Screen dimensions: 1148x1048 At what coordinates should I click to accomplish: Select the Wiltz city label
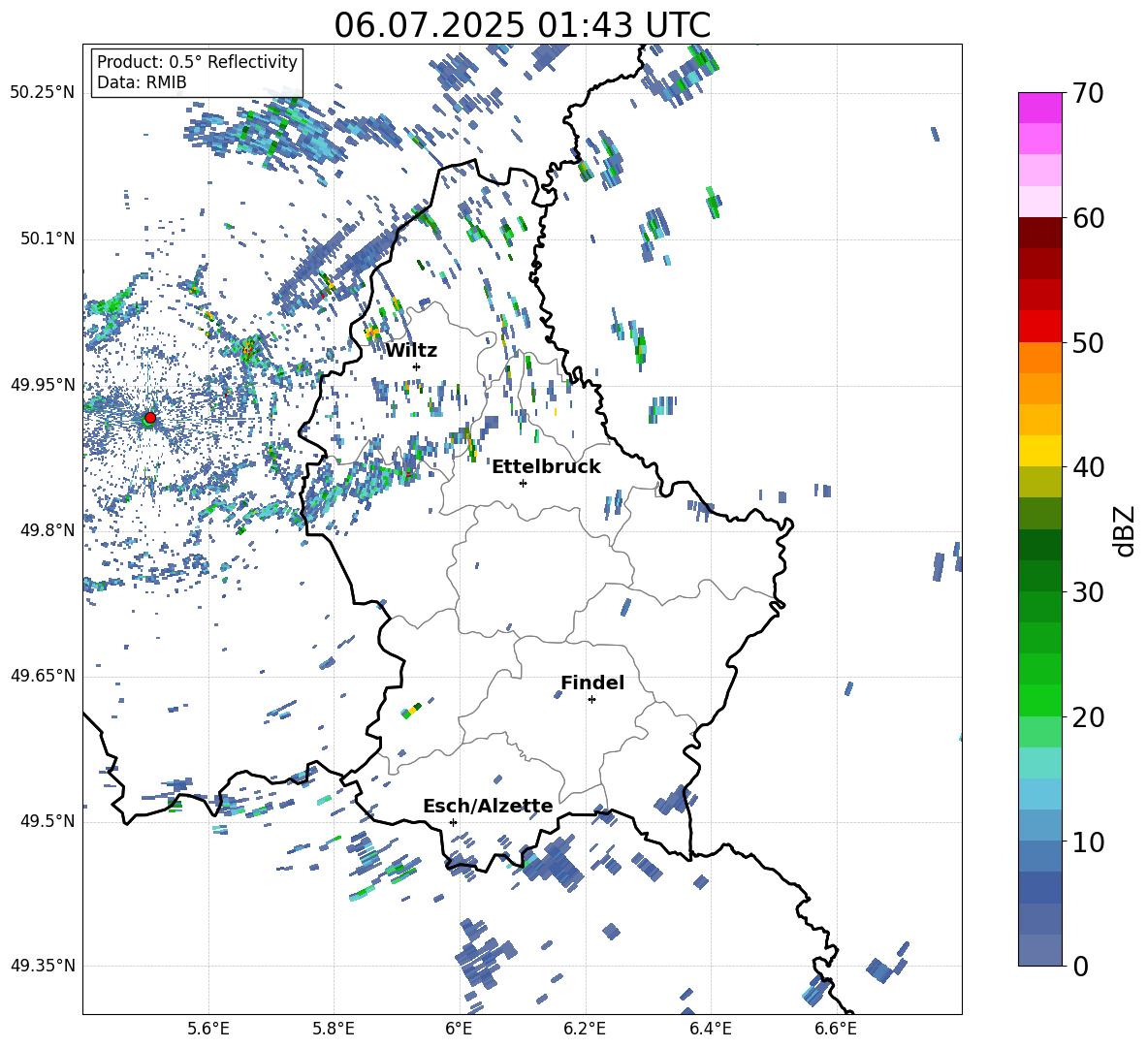point(411,351)
